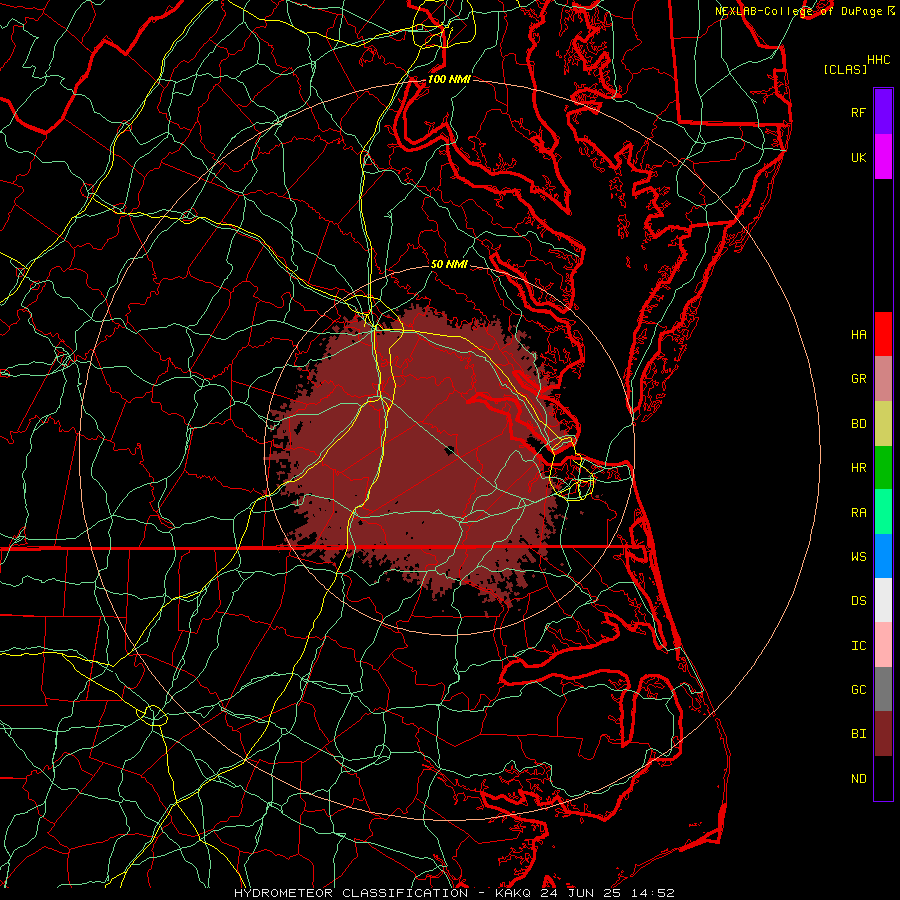The width and height of the screenshot is (900, 900).
Task: Click the "RF" legend label
Action: [858, 112]
